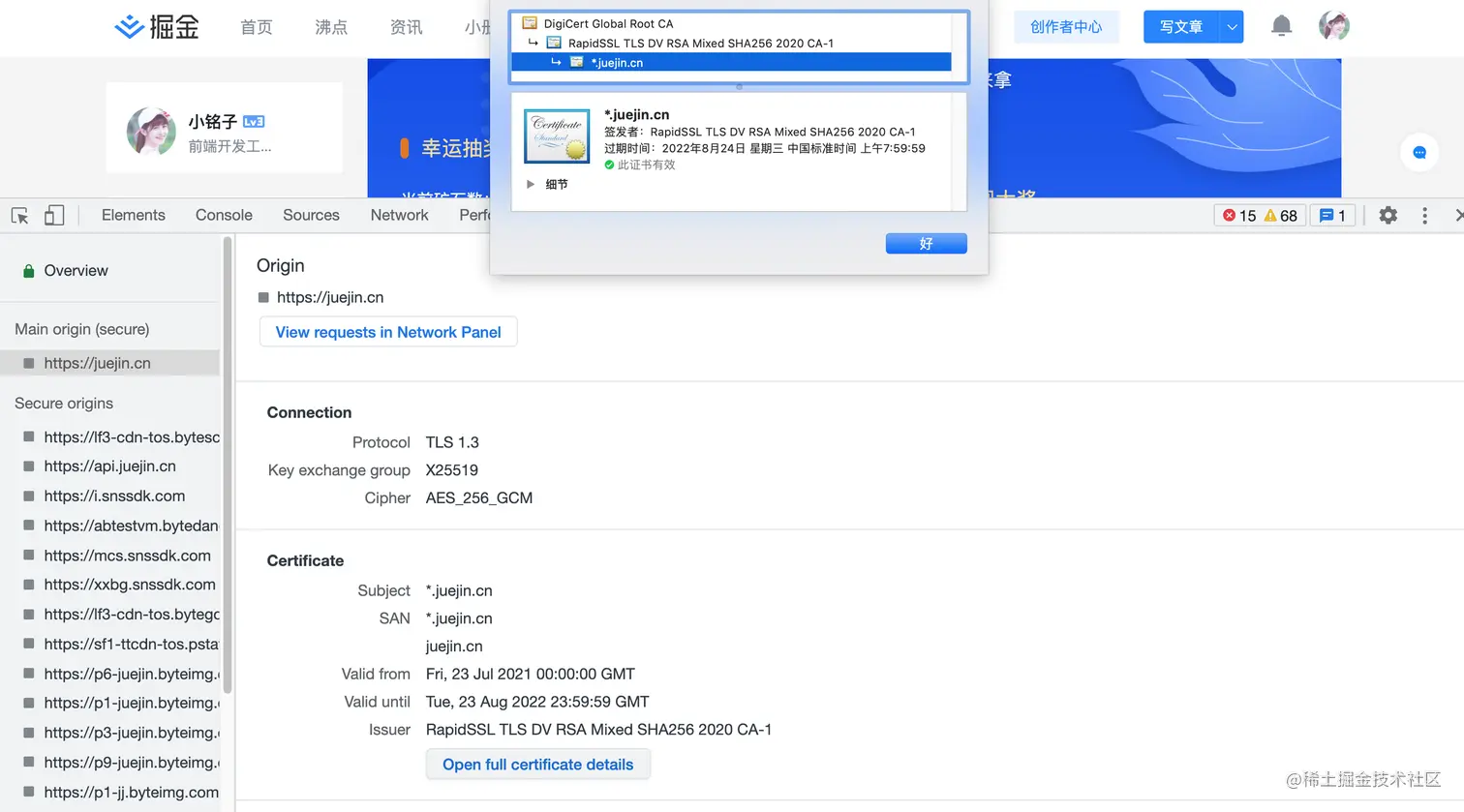This screenshot has height=812, width=1464.
Task: Click the TLS 1.3 protocol value
Action: point(452,442)
